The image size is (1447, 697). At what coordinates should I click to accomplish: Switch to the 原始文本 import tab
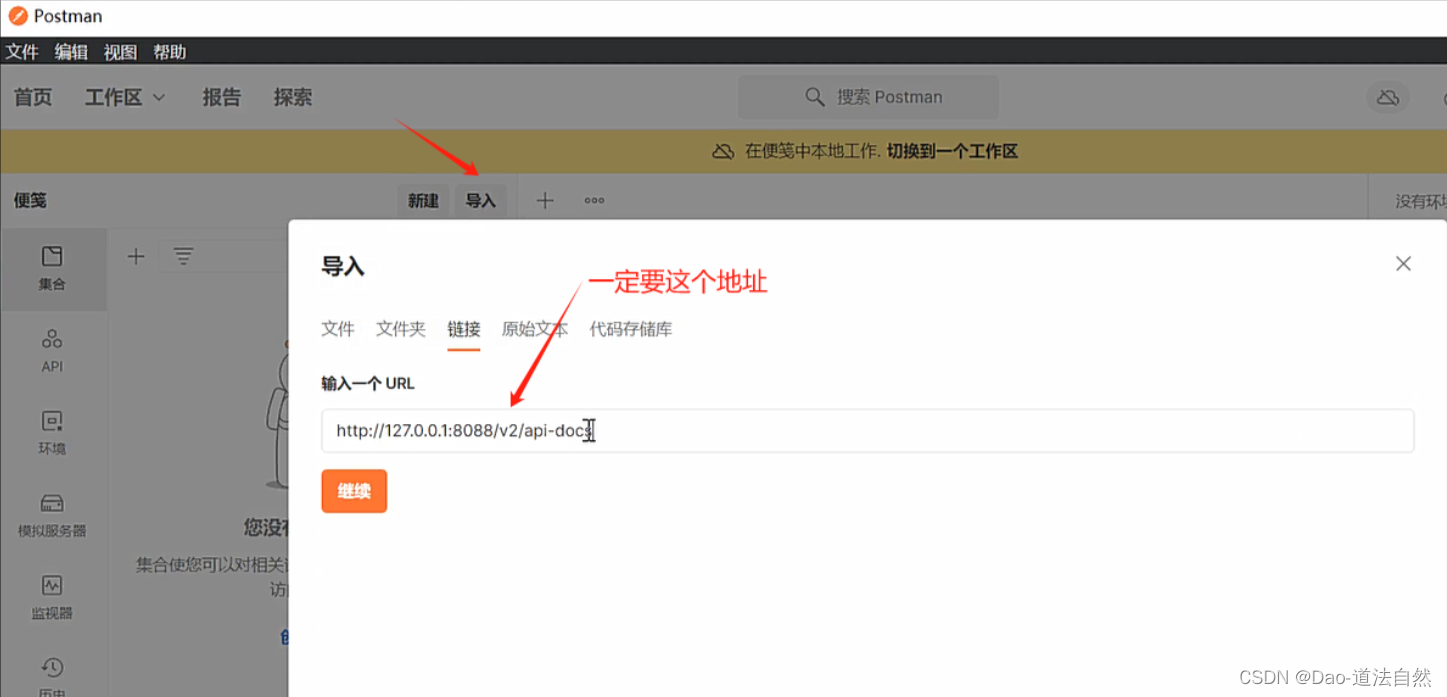coord(535,329)
